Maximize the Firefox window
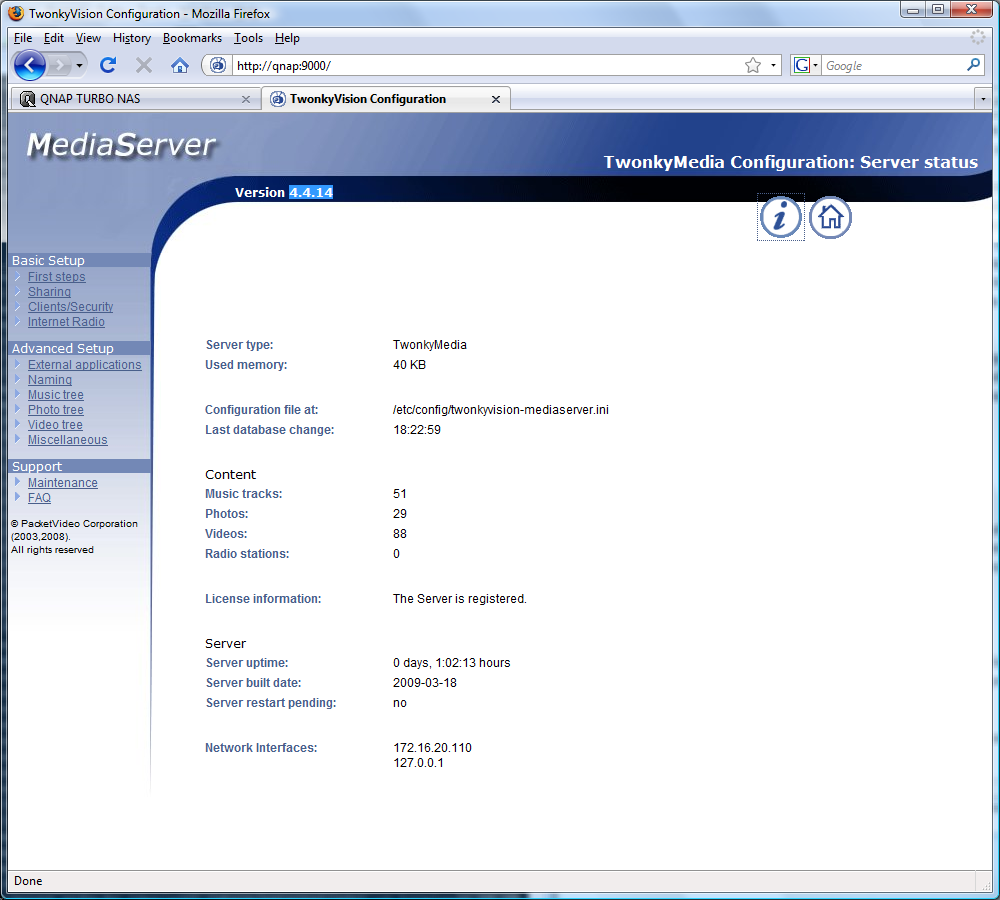This screenshot has height=900, width=1000. pyautogui.click(x=938, y=10)
